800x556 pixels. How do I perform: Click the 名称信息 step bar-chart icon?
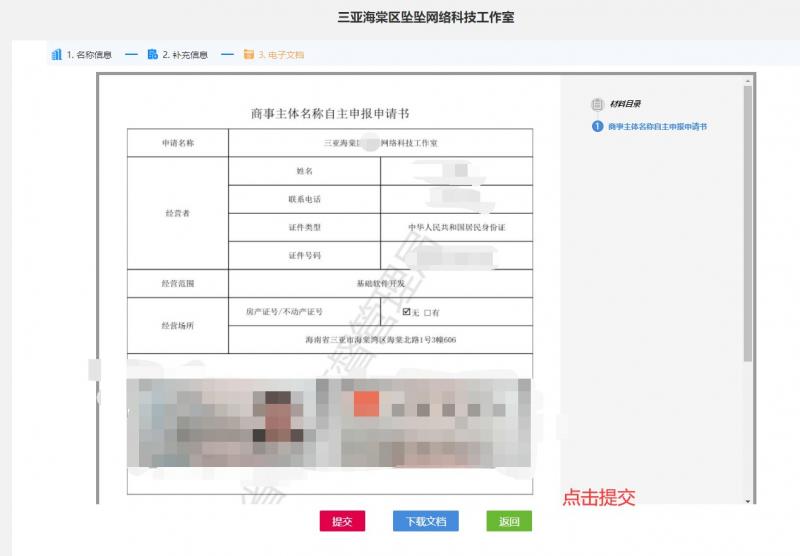coord(56,54)
